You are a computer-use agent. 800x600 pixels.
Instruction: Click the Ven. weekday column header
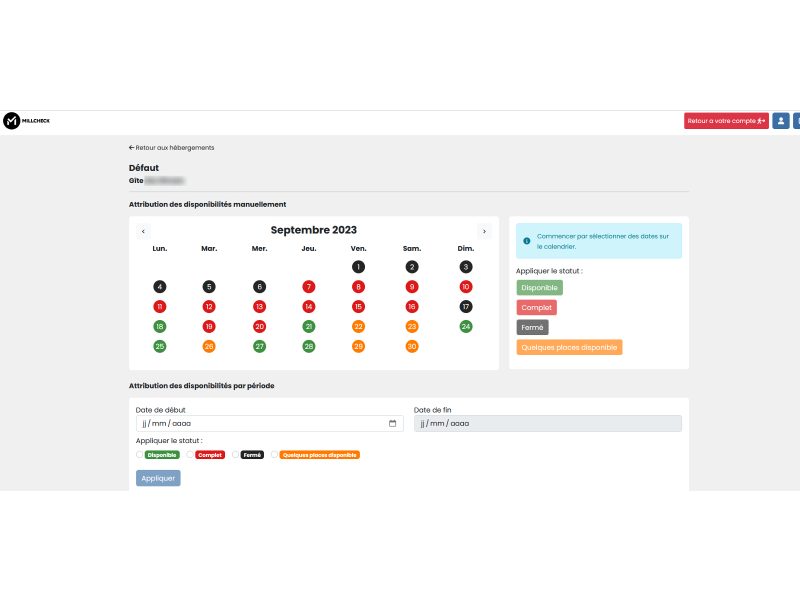tap(358, 248)
